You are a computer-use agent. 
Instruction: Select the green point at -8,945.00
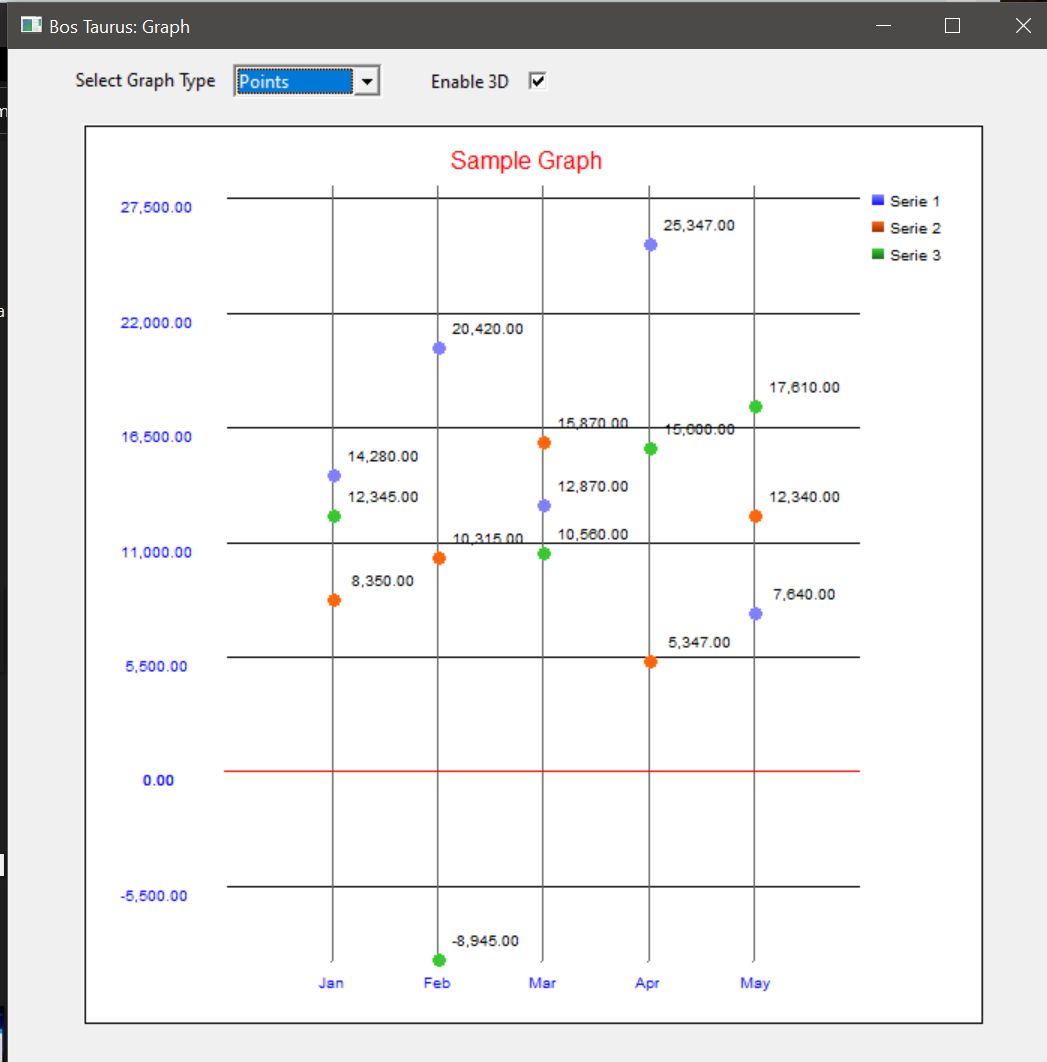[439, 960]
